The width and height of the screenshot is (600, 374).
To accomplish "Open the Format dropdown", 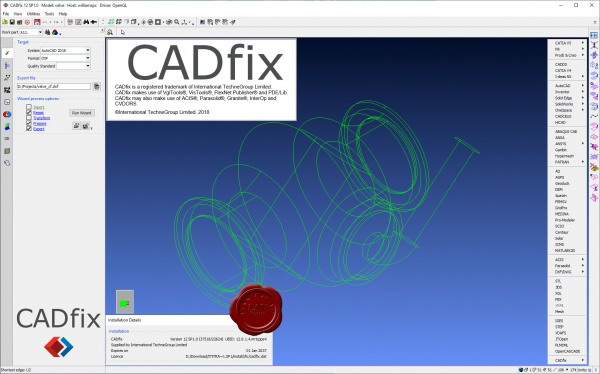I will click(65, 58).
